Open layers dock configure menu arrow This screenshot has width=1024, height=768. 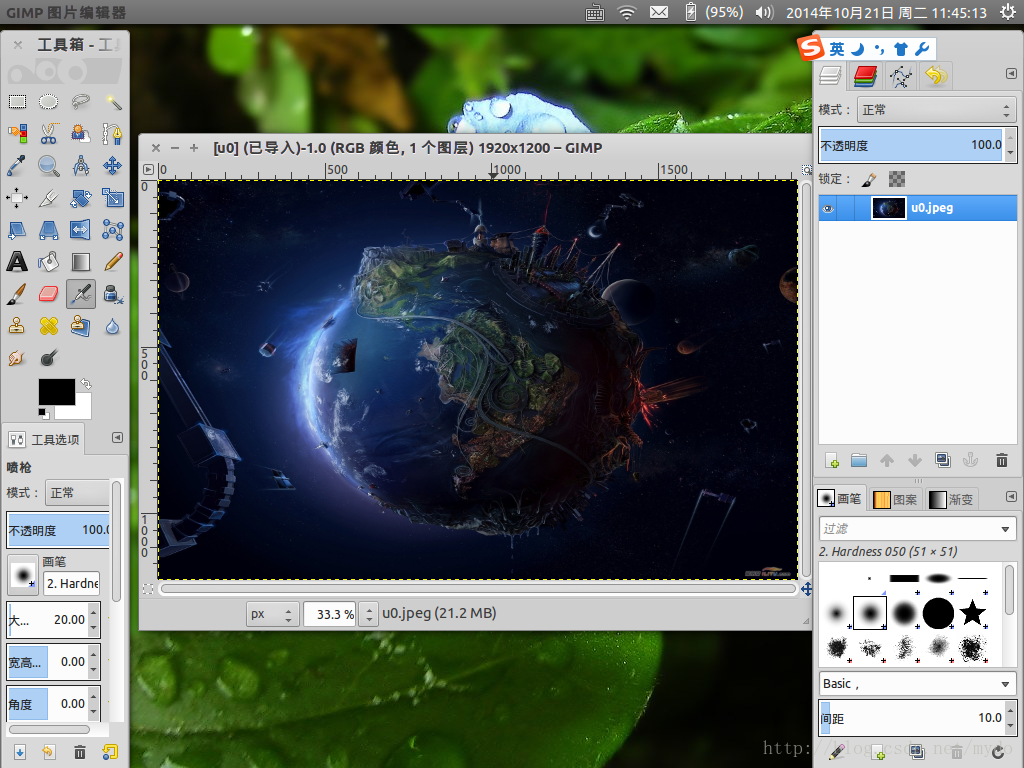coord(1011,74)
